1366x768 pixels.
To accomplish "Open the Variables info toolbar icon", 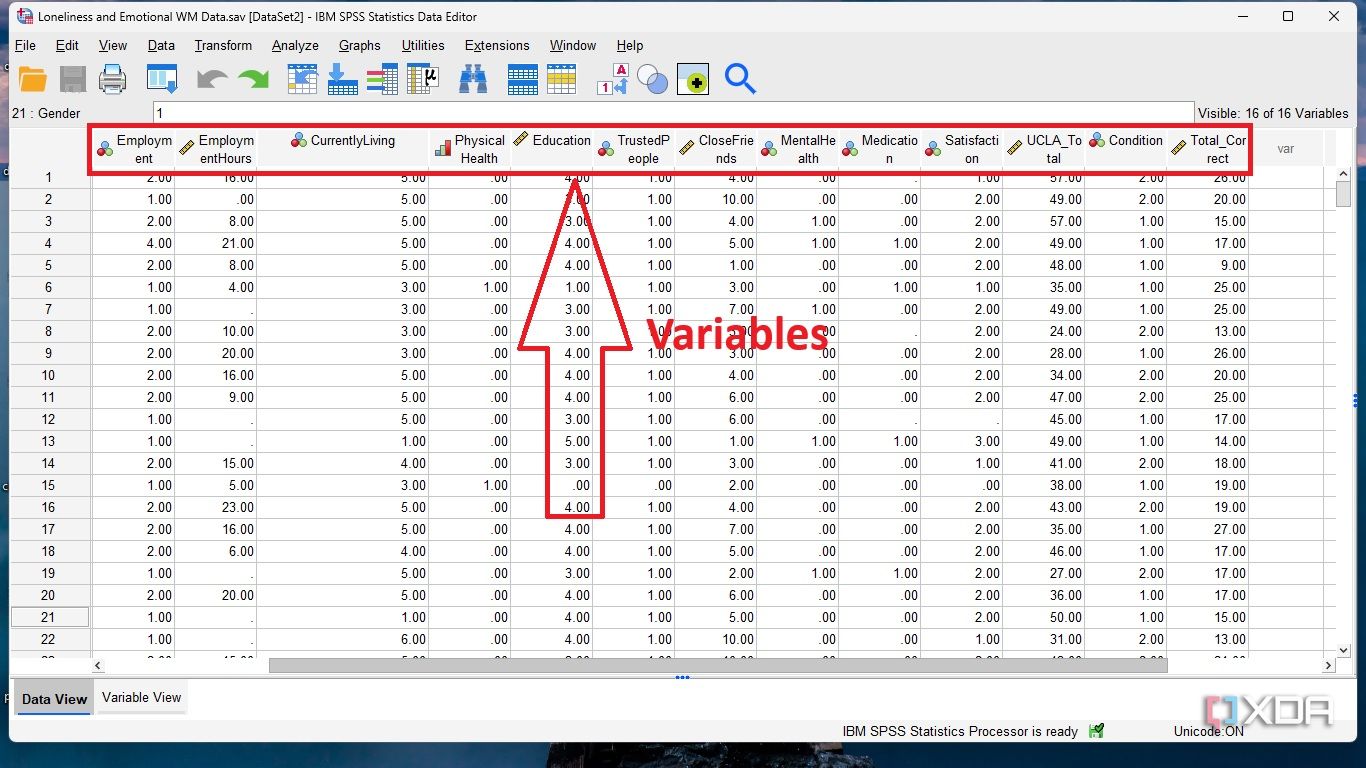I will tap(382, 79).
